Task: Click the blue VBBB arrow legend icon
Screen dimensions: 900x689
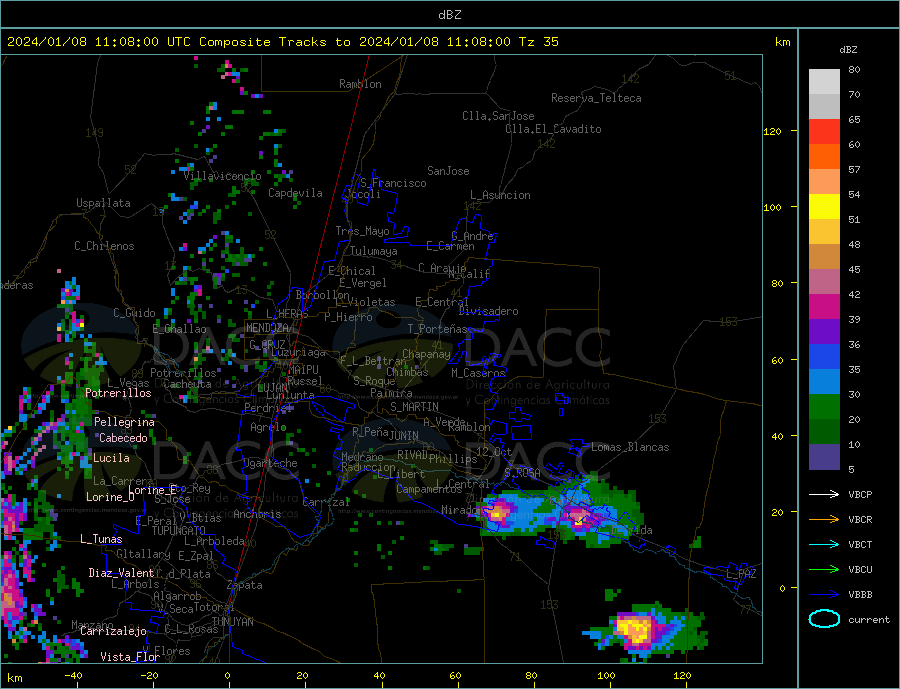Action: (824, 594)
